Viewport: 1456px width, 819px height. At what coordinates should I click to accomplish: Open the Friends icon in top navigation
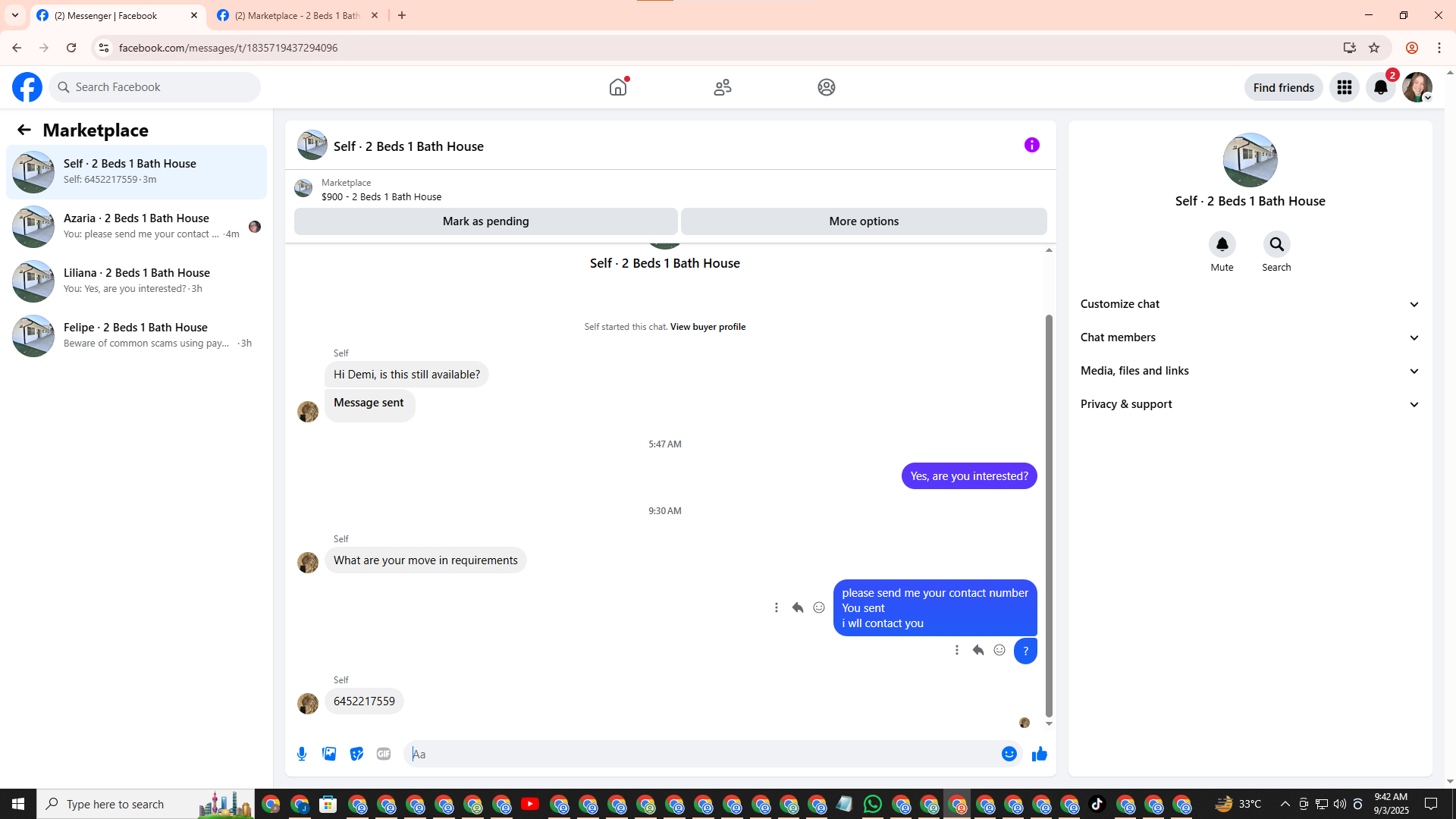[x=723, y=87]
